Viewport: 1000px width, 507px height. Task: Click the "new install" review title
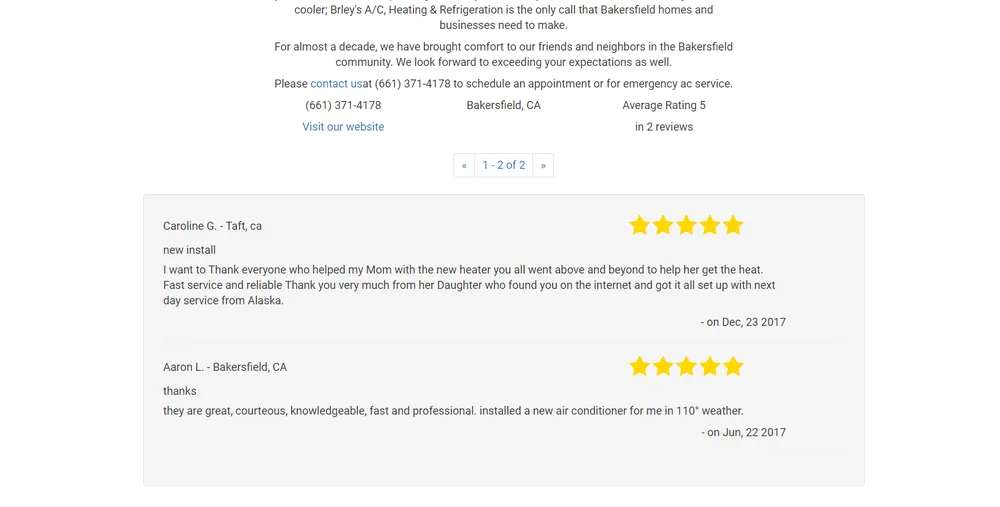point(189,250)
